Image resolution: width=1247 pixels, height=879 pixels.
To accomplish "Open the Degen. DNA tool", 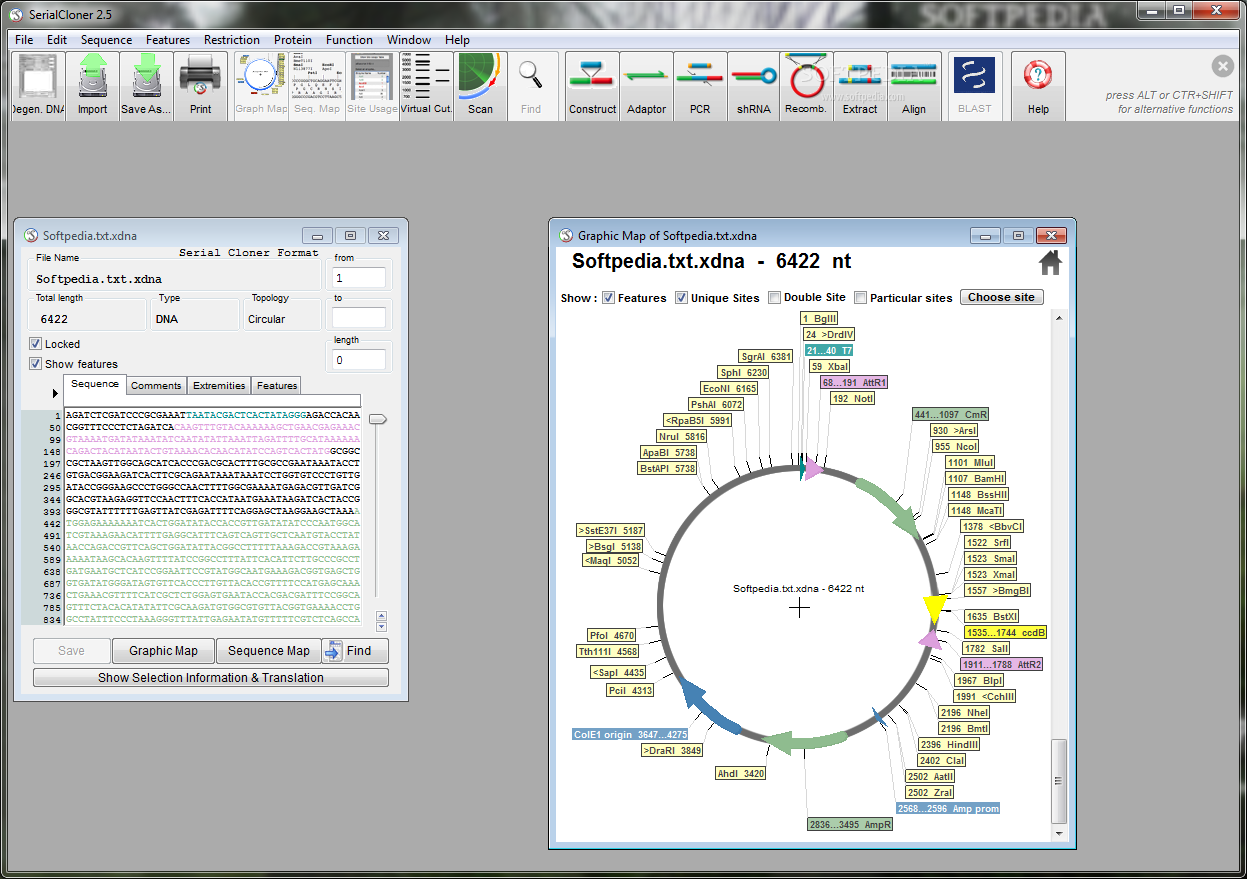I will coord(38,86).
